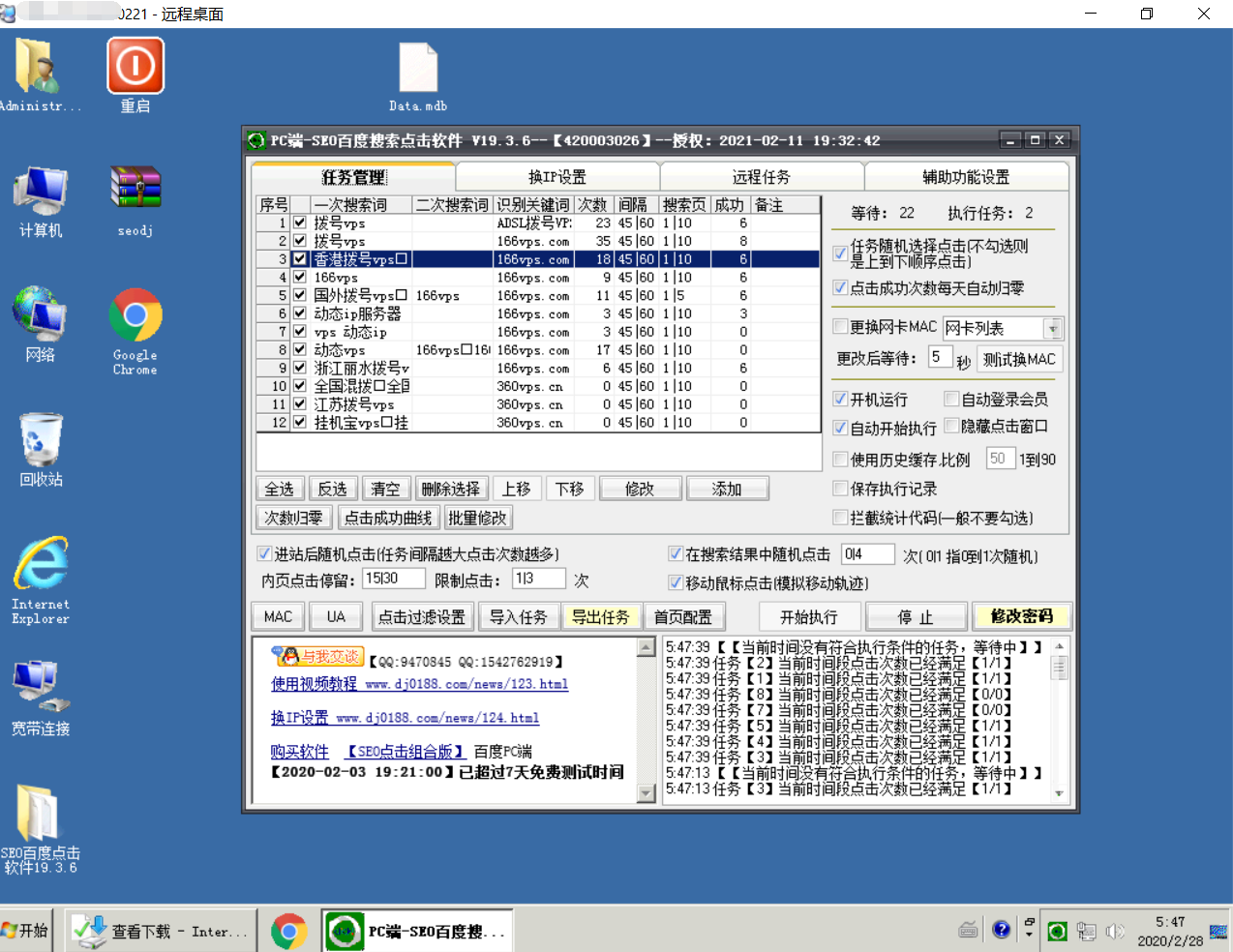Click the 全选 button
Image resolution: width=1233 pixels, height=952 pixels.
pyautogui.click(x=280, y=490)
